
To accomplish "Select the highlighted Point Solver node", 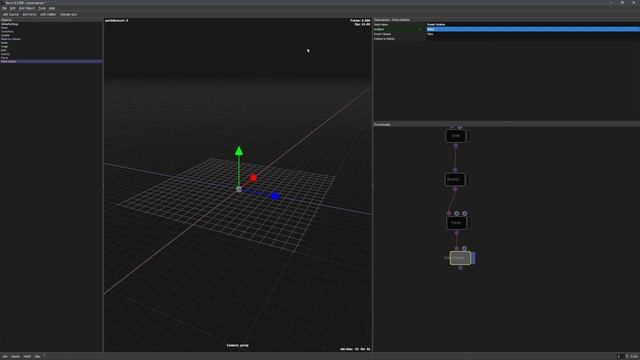I will pos(460,258).
